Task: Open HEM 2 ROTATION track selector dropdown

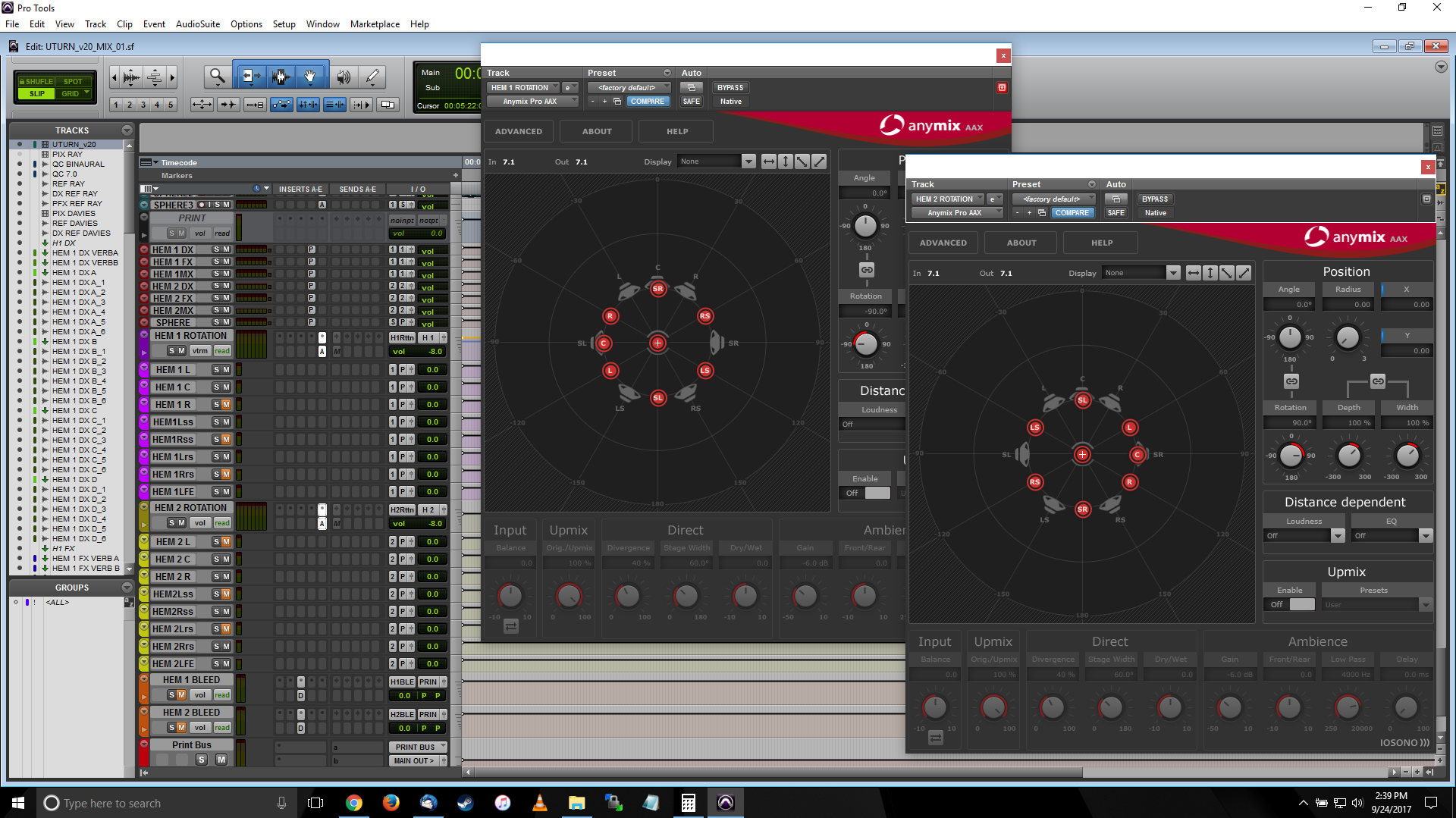Action: (x=947, y=199)
